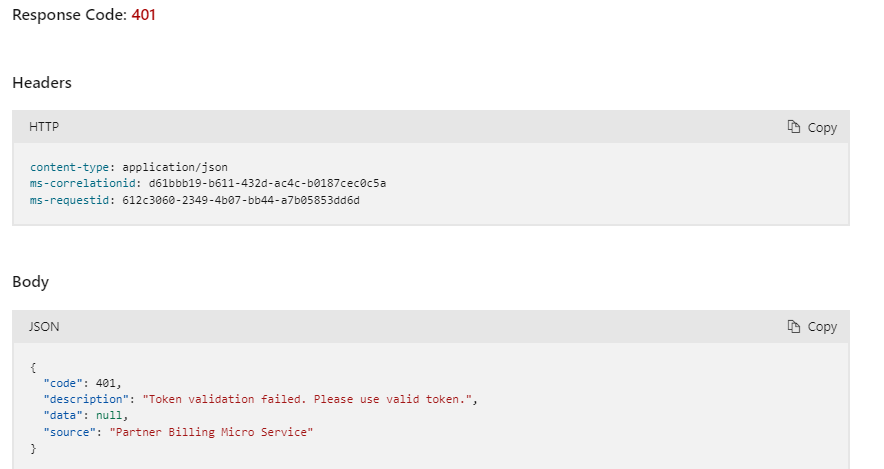This screenshot has width=884, height=469.
Task: Click the copy icon in HTTP headers block
Action: click(x=794, y=127)
